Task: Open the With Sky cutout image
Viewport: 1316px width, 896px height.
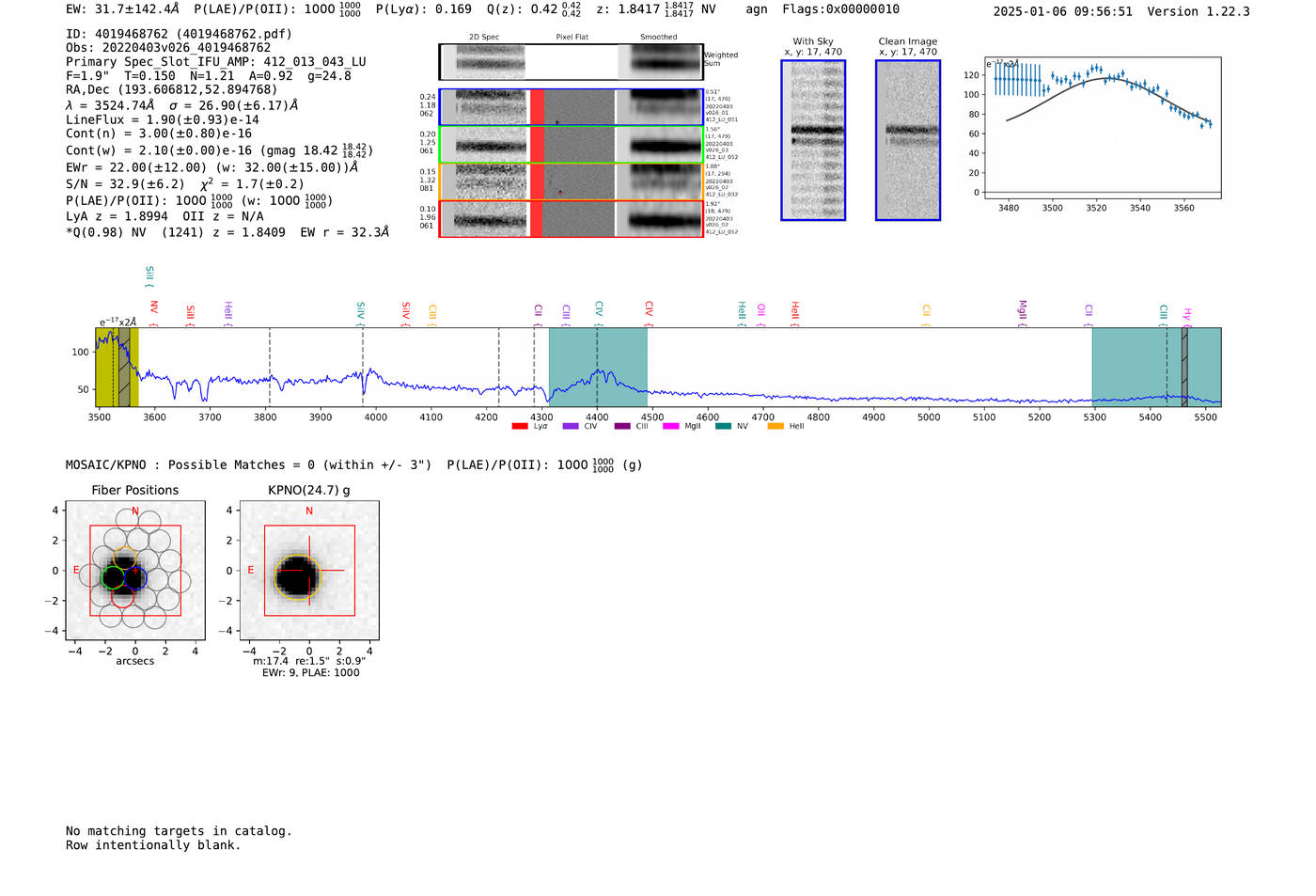Action: (813, 140)
